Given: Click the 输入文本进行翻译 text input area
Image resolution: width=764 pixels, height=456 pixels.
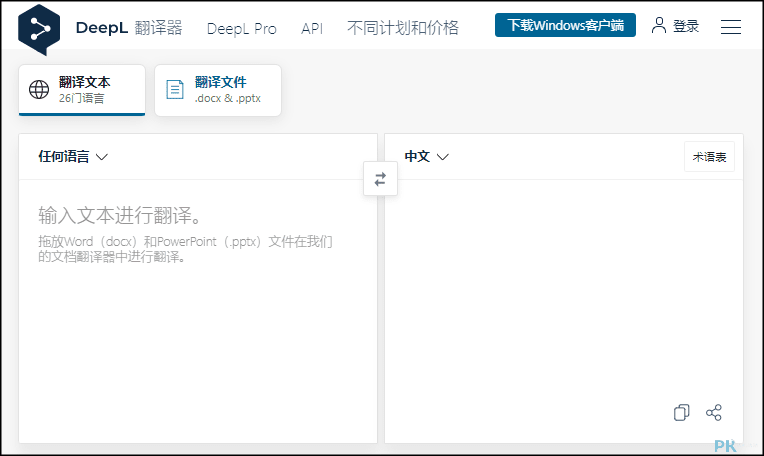Looking at the screenshot, I should tap(198, 311).
